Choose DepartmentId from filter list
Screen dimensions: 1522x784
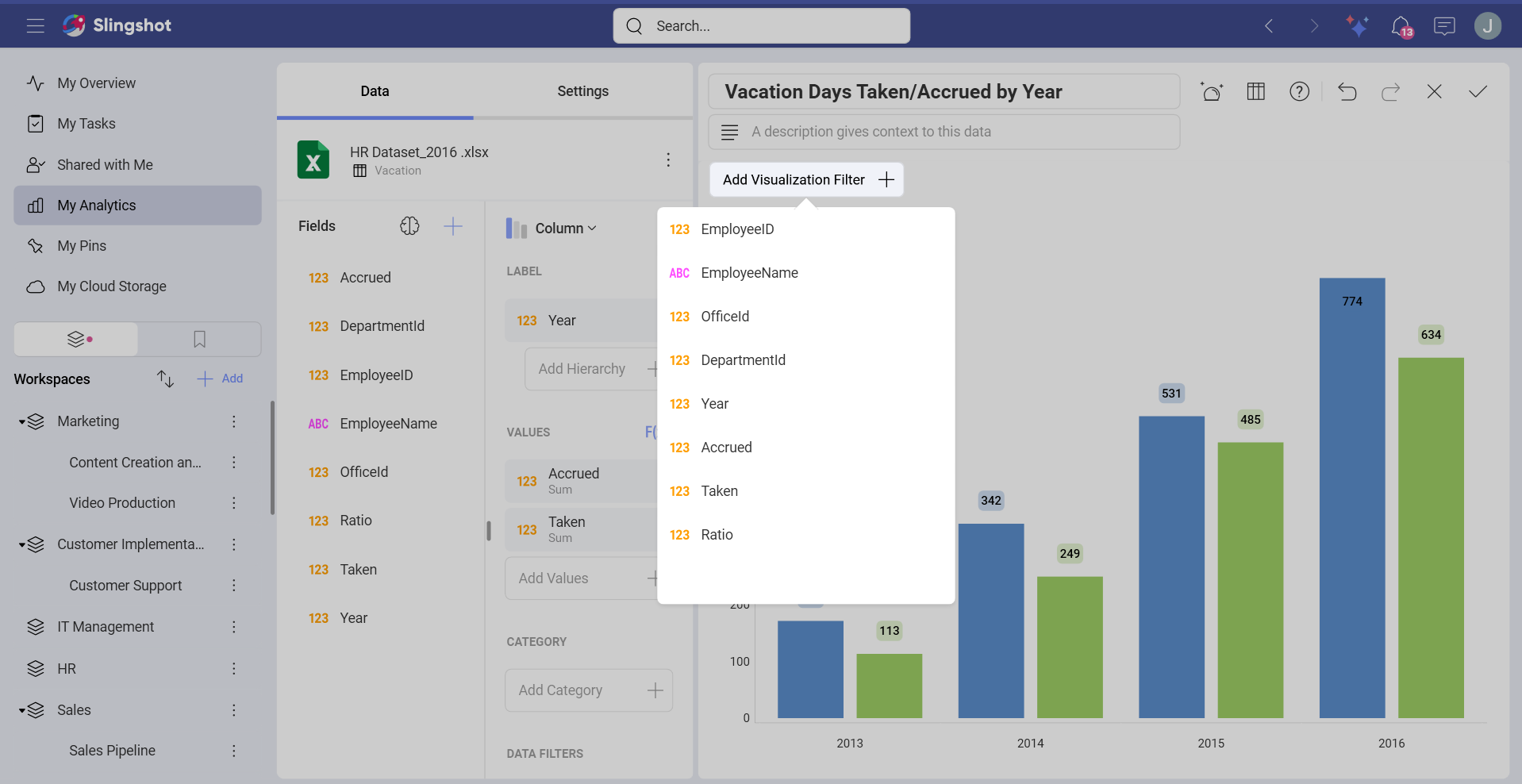(806, 360)
